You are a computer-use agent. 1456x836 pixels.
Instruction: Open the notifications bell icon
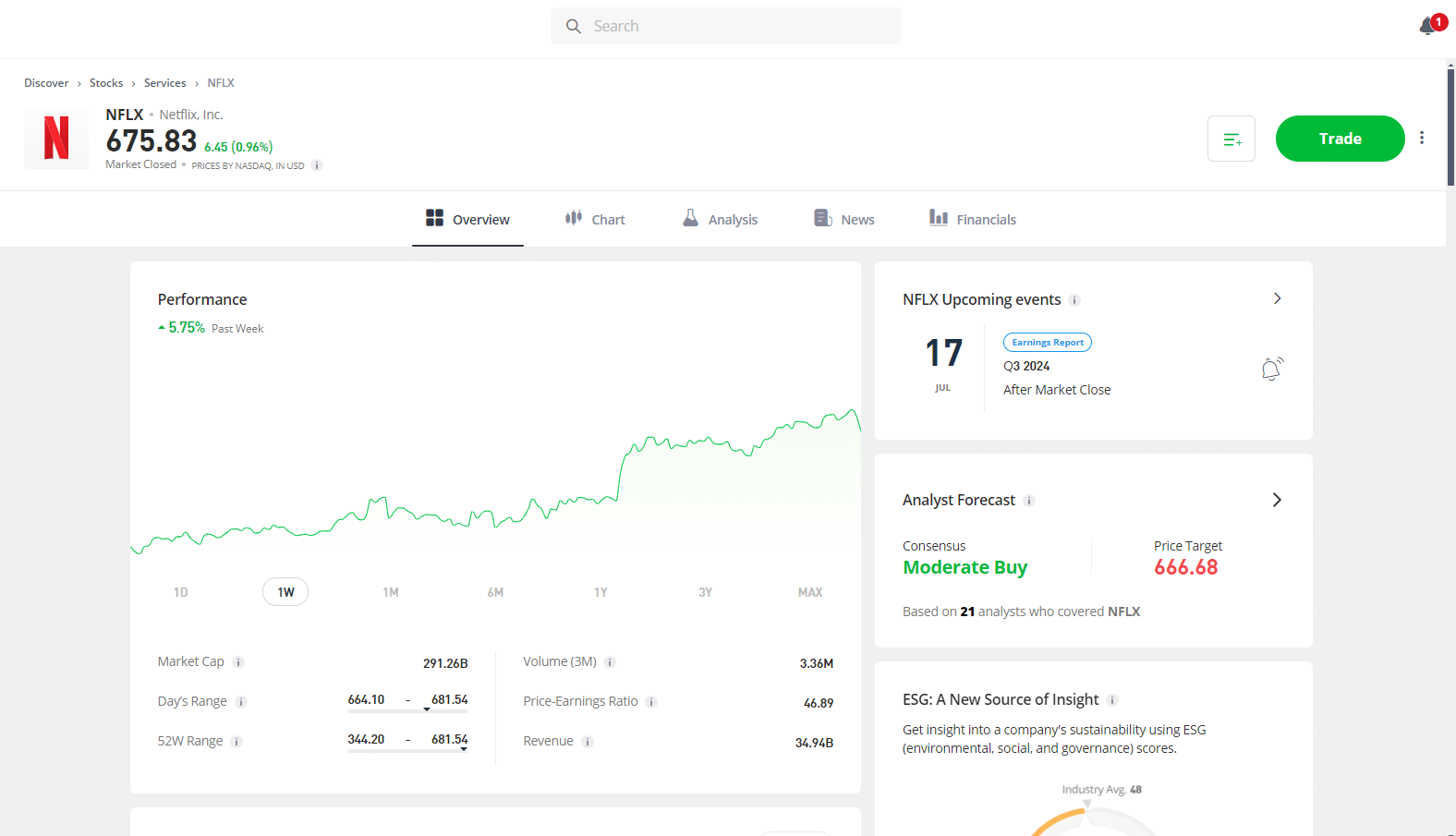[1427, 26]
